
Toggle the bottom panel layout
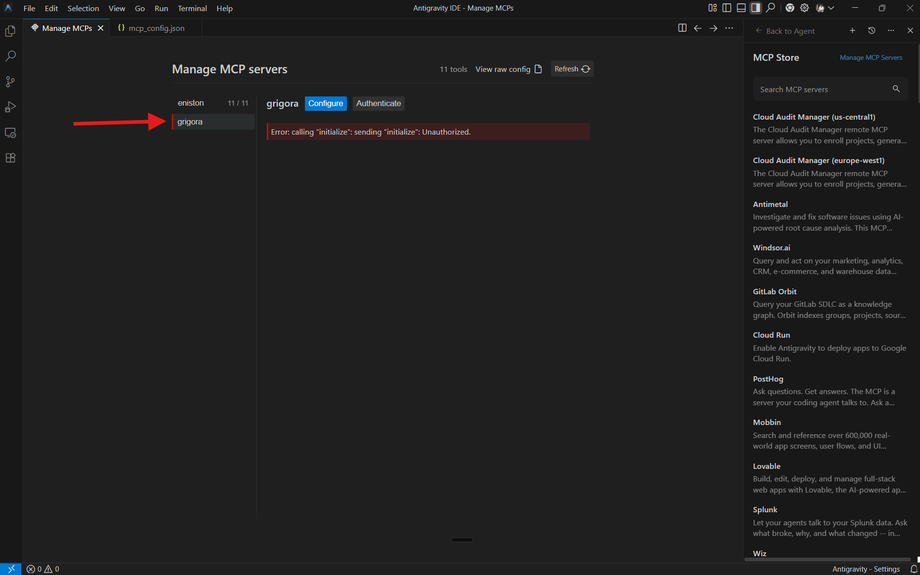(x=741, y=8)
